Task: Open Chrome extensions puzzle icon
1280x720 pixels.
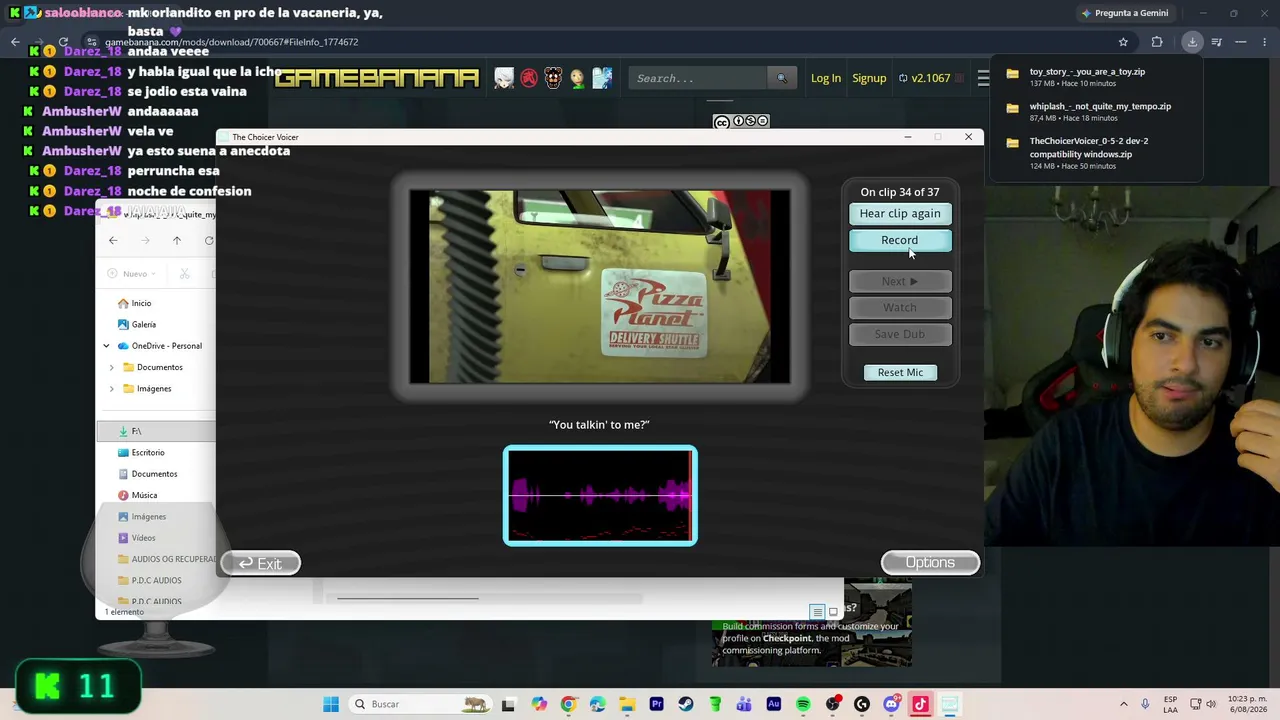Action: (1157, 42)
